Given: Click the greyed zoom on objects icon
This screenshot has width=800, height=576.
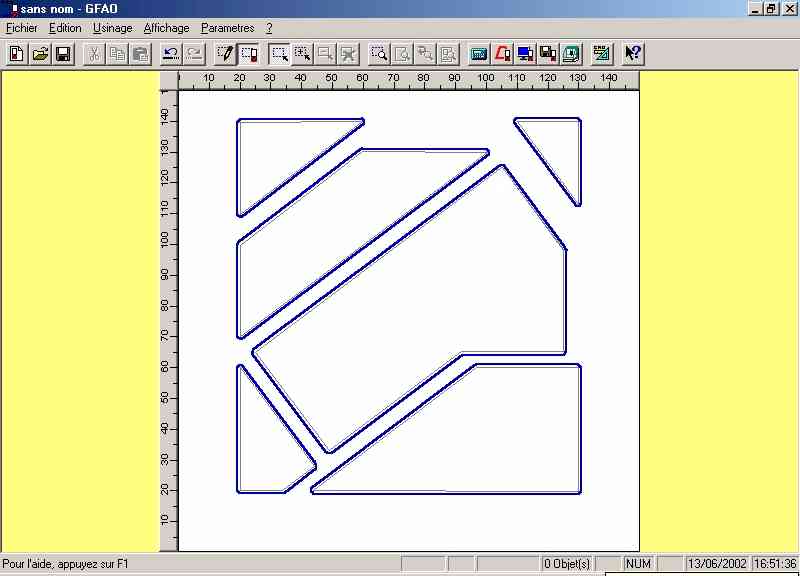Looking at the screenshot, I should [425, 54].
